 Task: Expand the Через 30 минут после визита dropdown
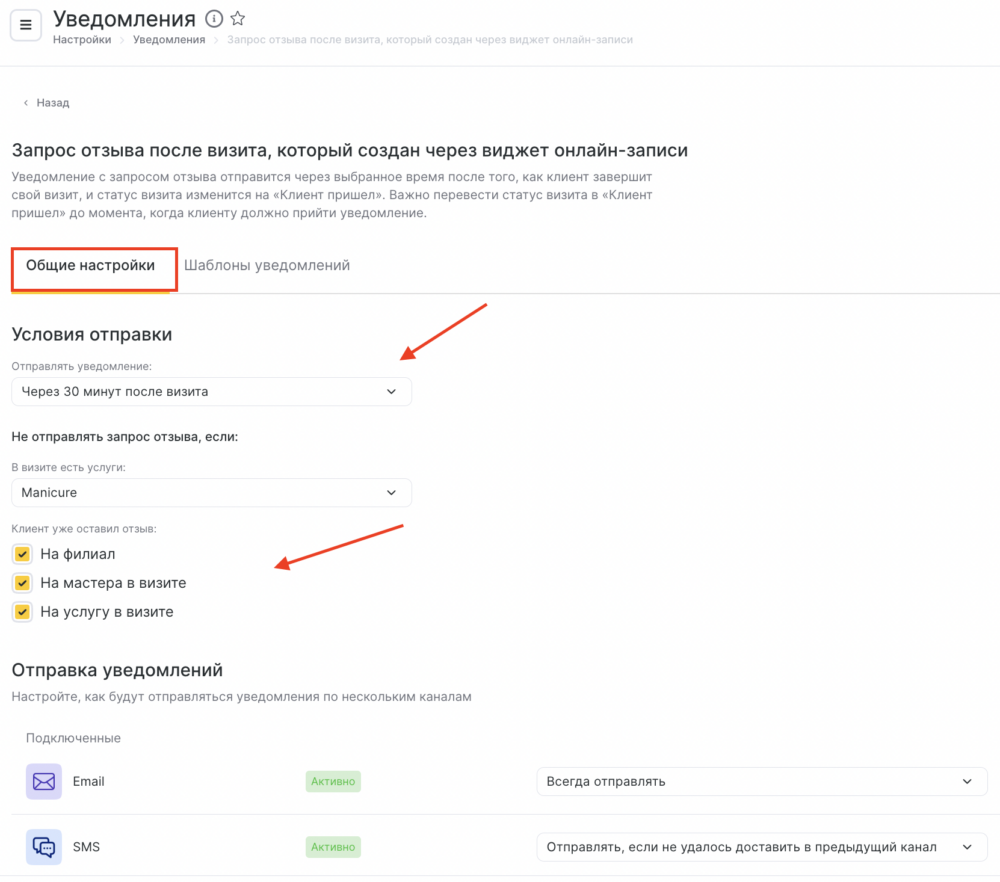(212, 392)
